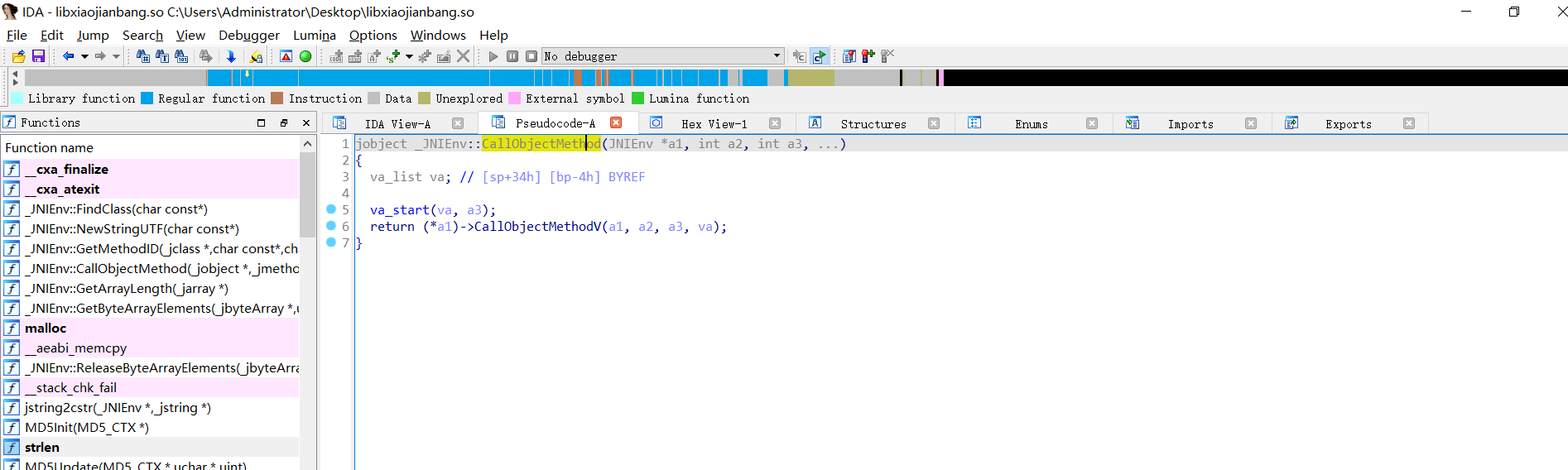Close the Functions panel
This screenshot has height=470, width=1568.
coord(306,122)
